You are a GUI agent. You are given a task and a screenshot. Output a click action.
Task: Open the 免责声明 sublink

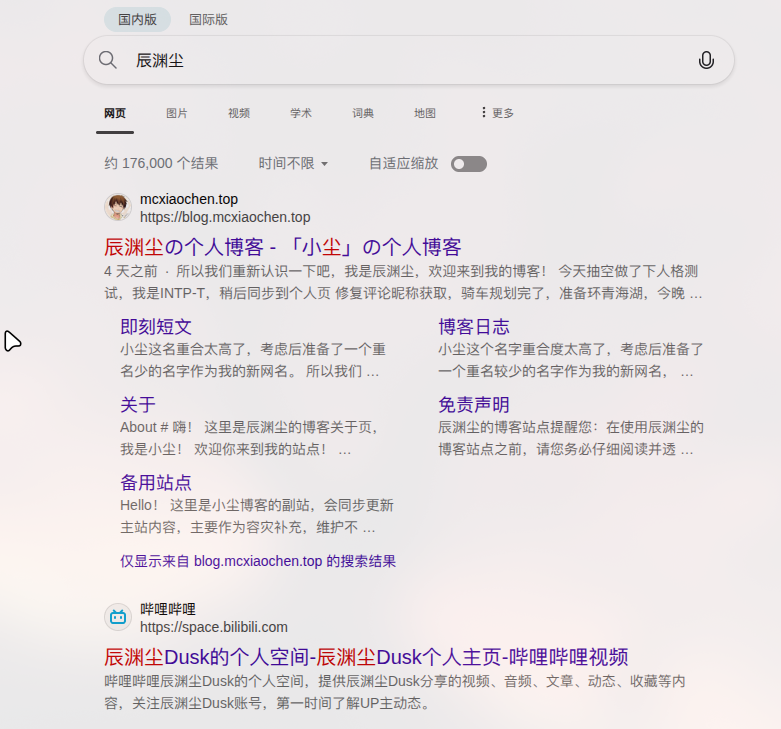pos(474,405)
